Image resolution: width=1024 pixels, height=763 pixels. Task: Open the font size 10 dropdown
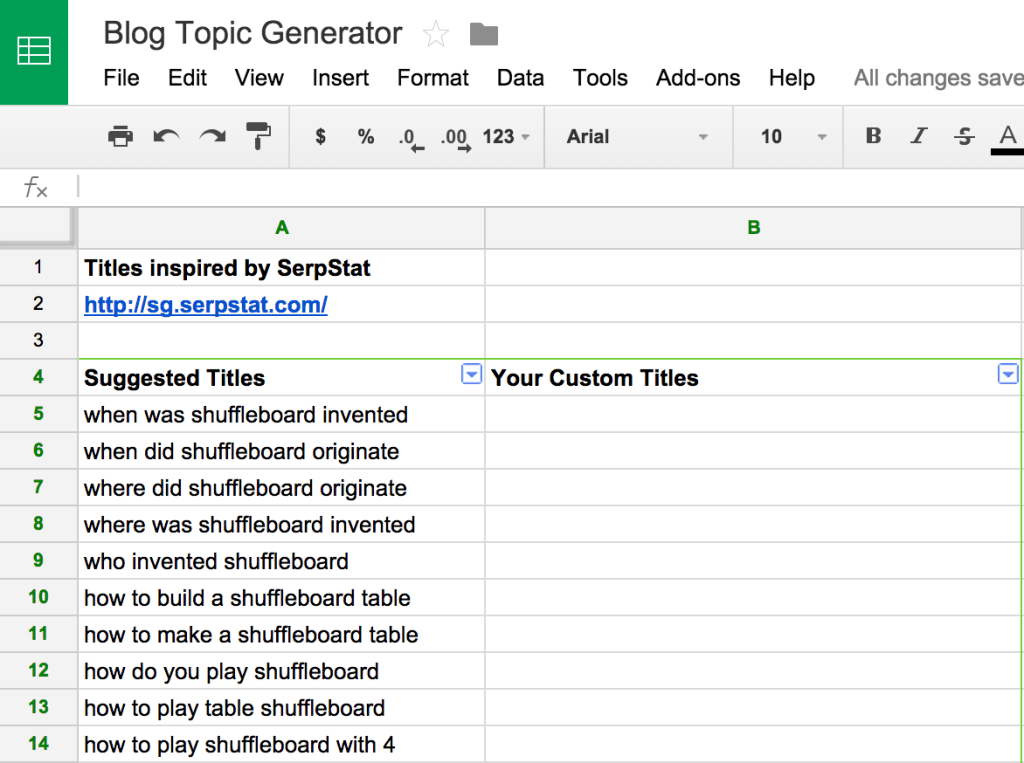click(793, 137)
